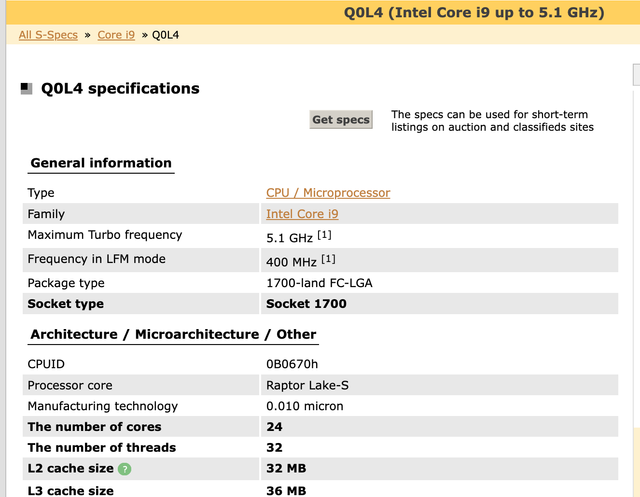Click the number of threads value 32
Image resolution: width=640 pixels, height=497 pixels.
pyautogui.click(x=274, y=448)
